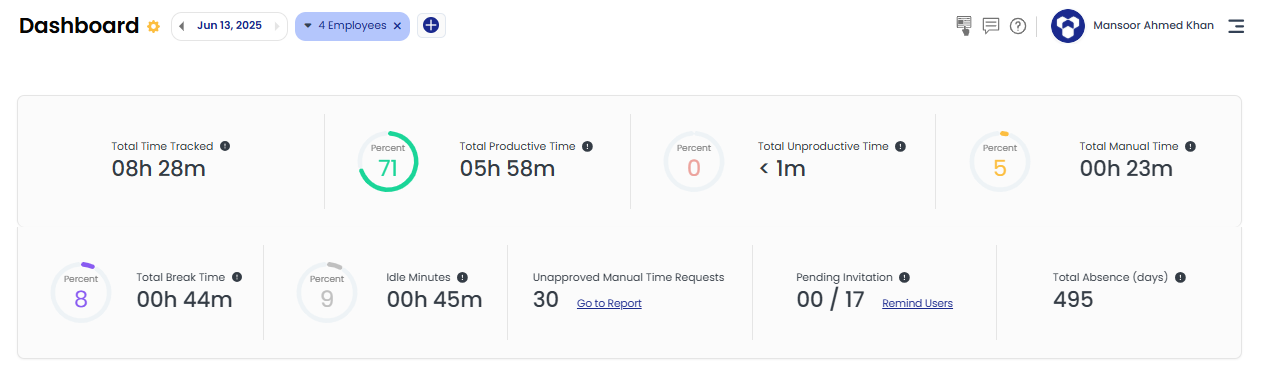Click the 05h 58m productive value
This screenshot has width=1261, height=375.
coord(507,168)
